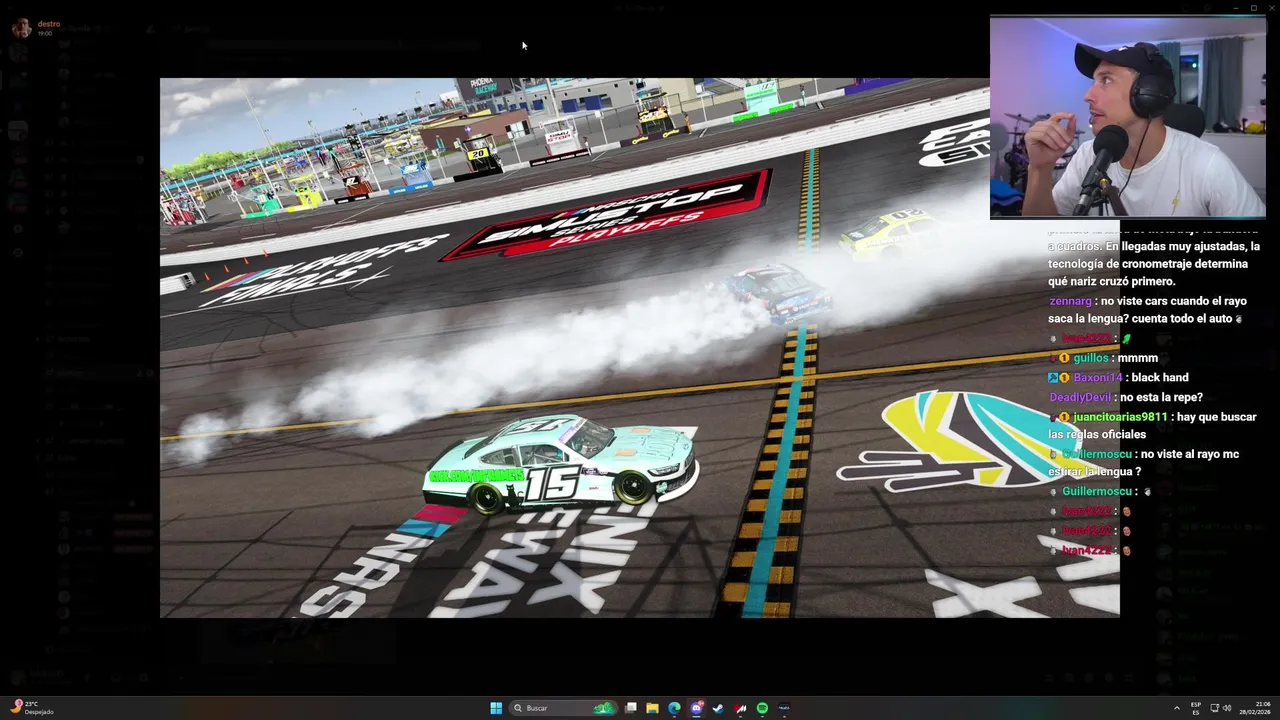Open network settings from the tray

[x=1215, y=708]
